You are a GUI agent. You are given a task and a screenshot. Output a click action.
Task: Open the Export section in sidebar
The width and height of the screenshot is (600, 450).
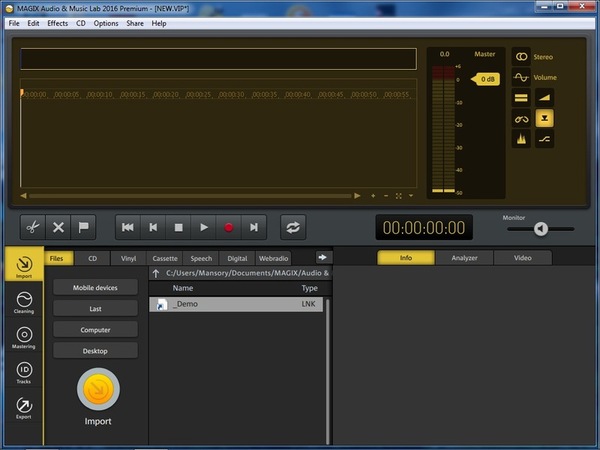point(23,409)
